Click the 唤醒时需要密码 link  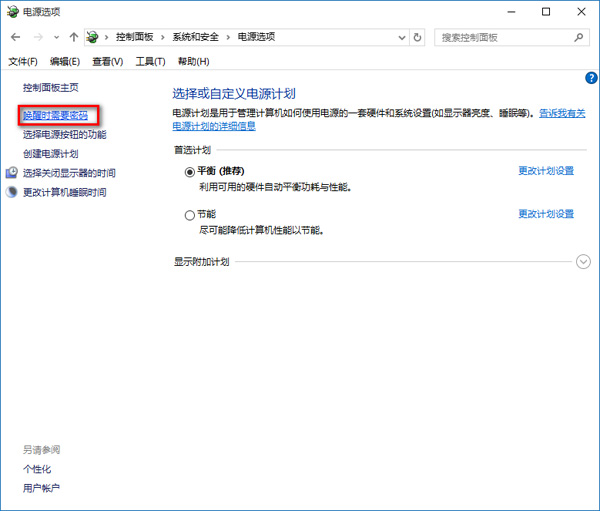click(x=55, y=116)
